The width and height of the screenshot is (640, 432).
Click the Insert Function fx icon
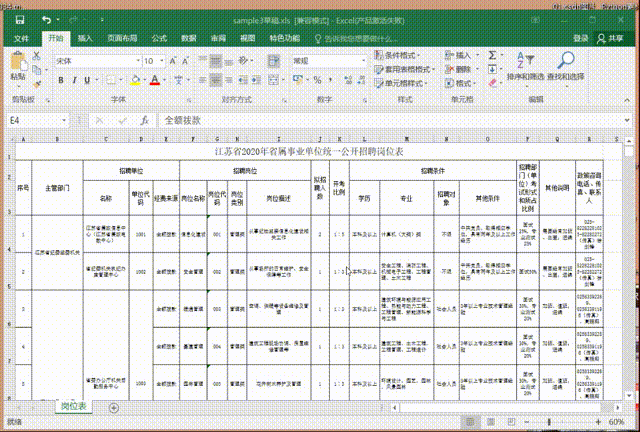144,120
